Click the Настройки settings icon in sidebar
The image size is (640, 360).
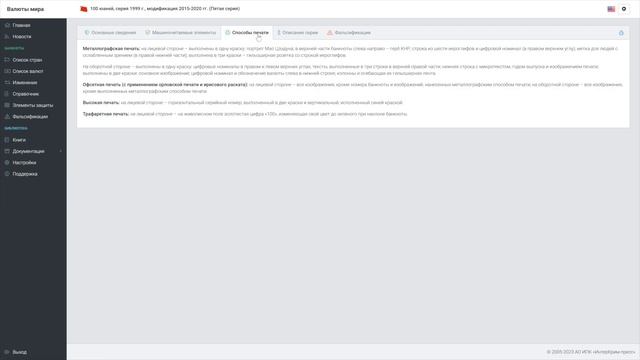pos(7,162)
